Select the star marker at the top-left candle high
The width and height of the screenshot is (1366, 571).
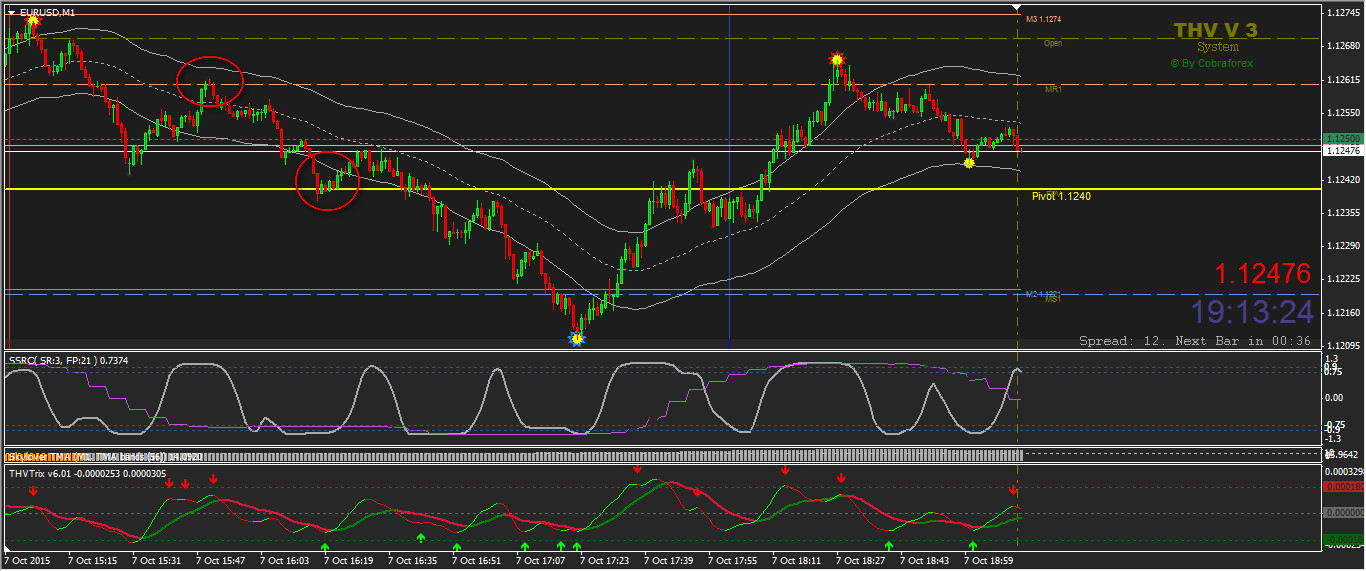pyautogui.click(x=32, y=21)
